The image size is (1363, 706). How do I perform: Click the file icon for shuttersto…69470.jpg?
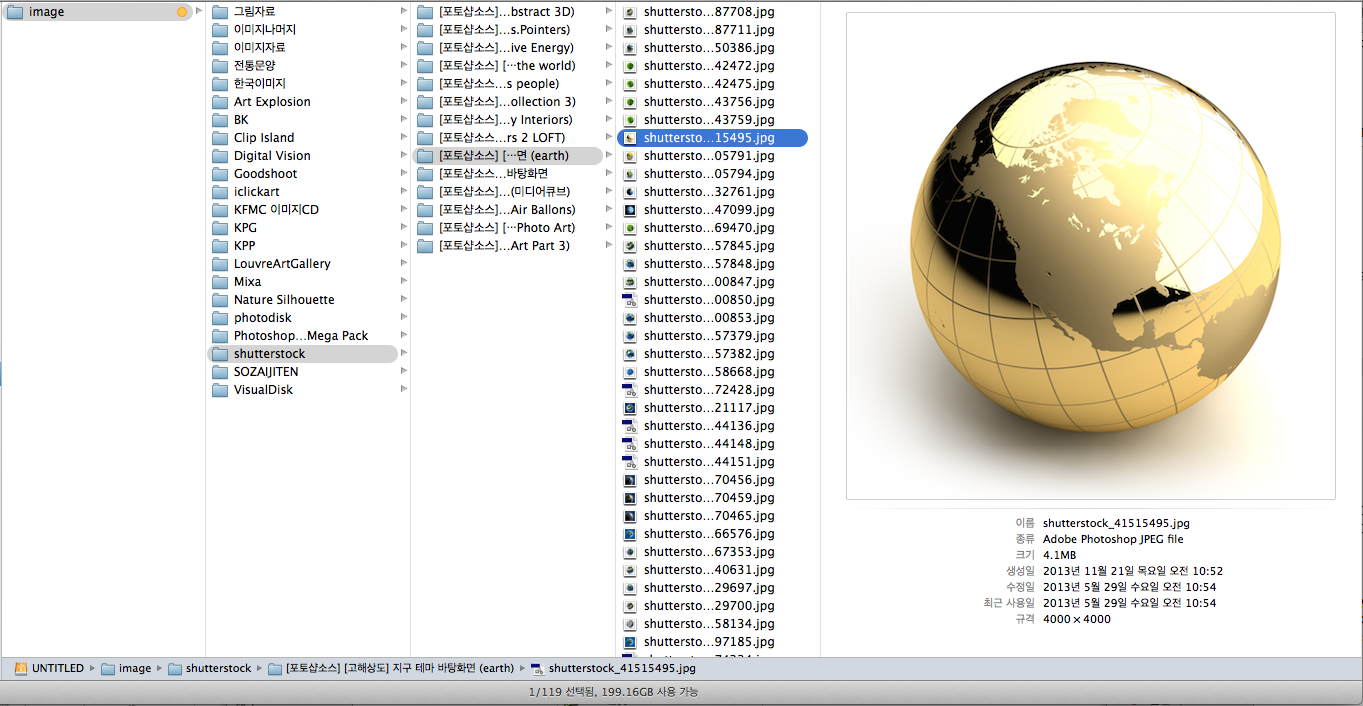630,228
